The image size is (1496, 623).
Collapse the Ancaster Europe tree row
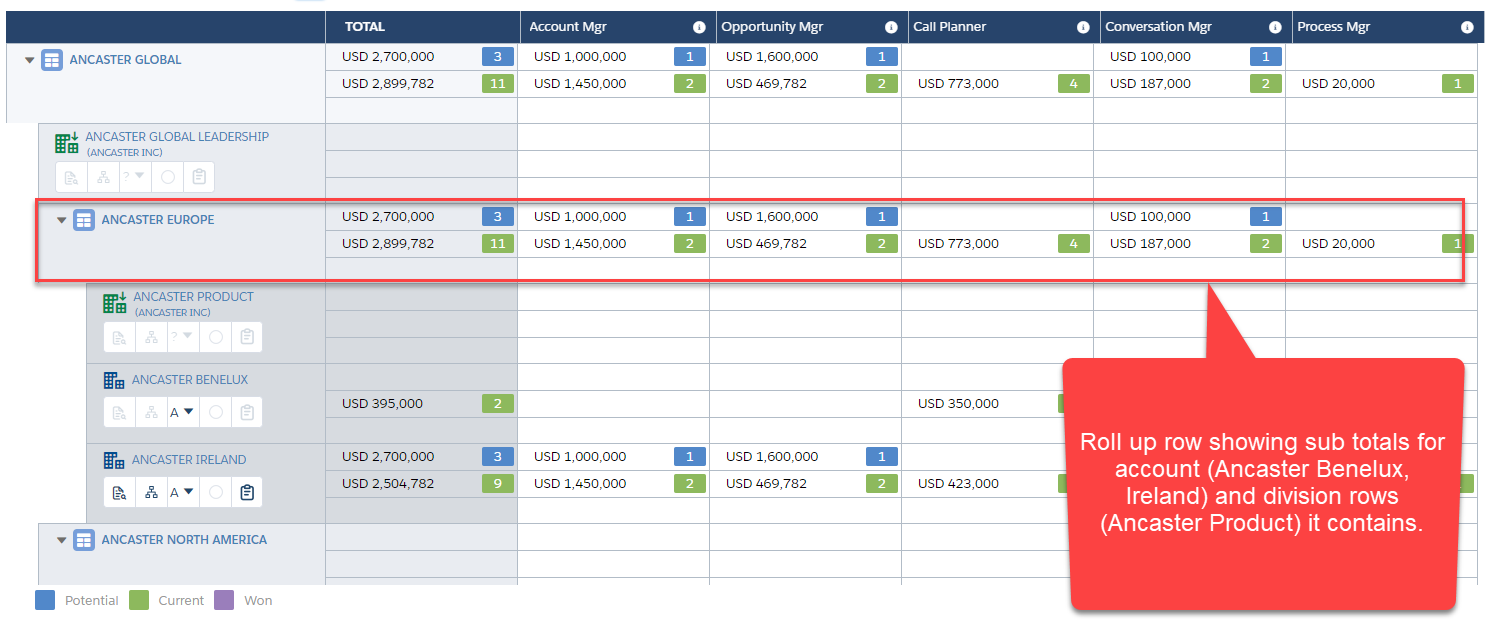[x=62, y=220]
